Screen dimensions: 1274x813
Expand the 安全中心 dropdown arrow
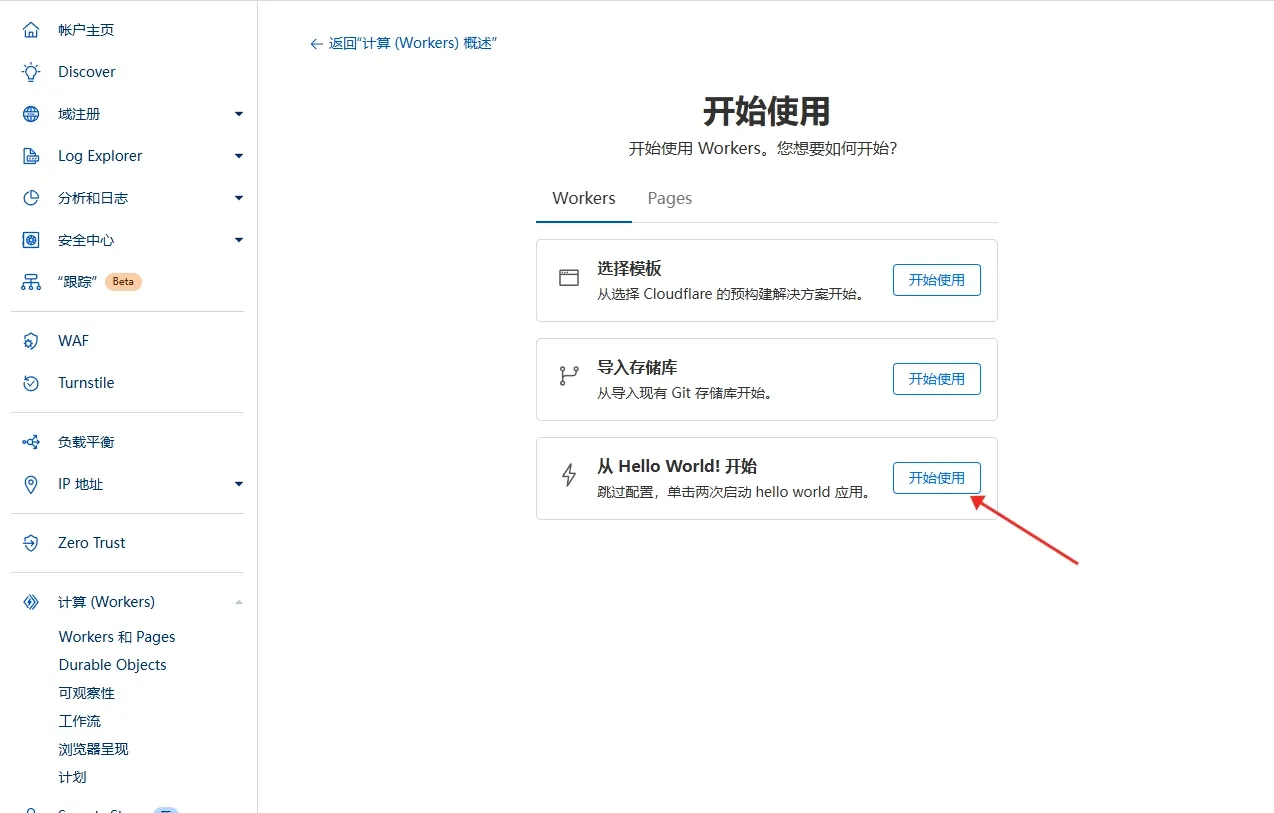pos(239,240)
